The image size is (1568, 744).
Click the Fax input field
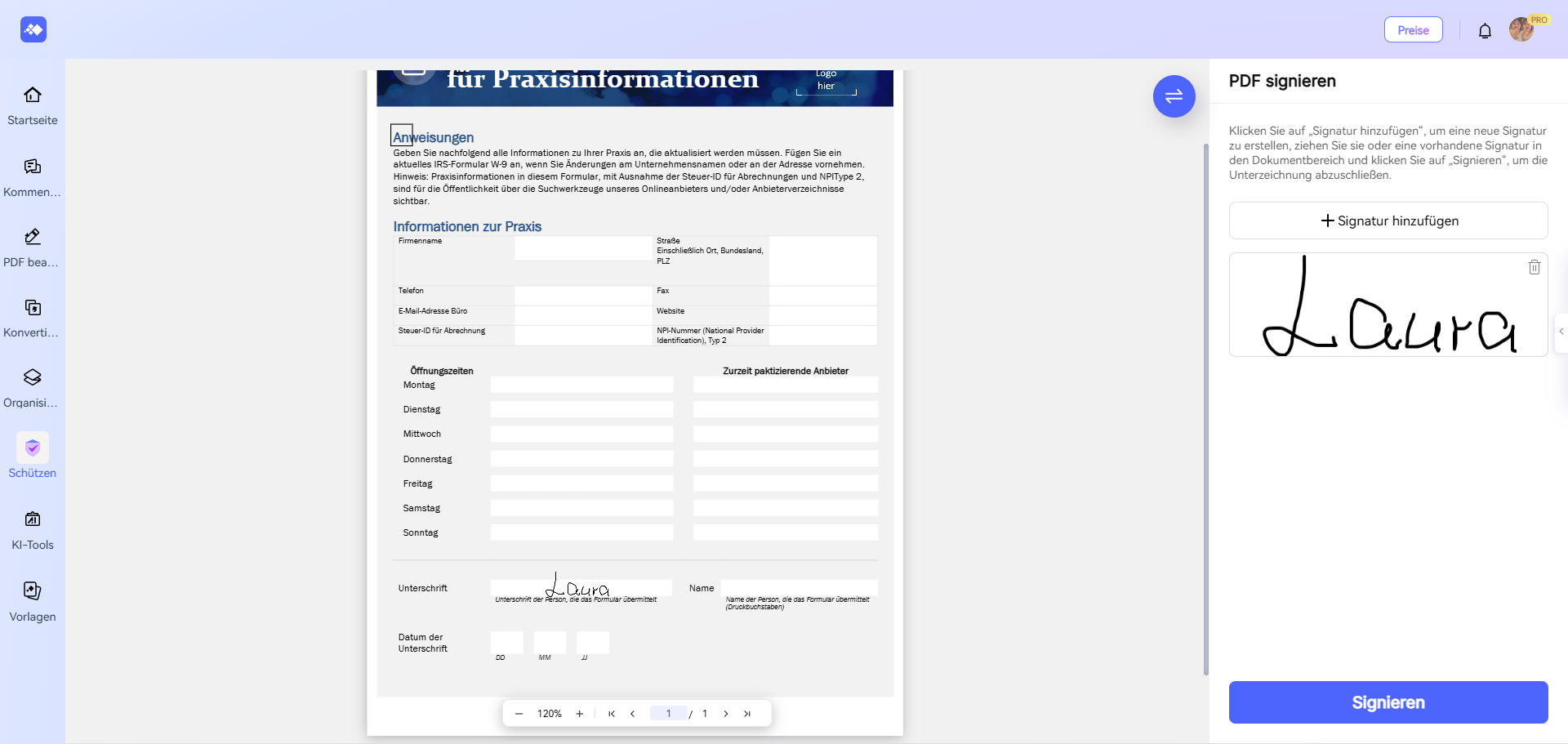[x=823, y=296]
